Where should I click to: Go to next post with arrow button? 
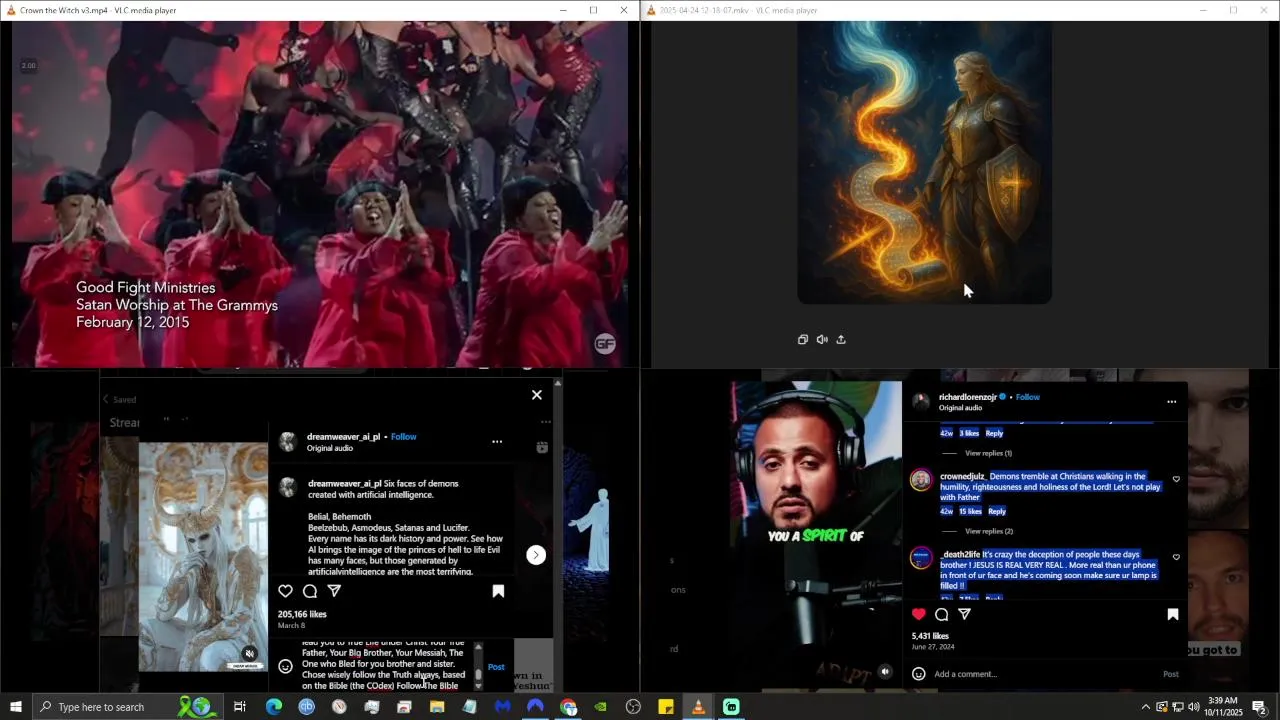(536, 555)
